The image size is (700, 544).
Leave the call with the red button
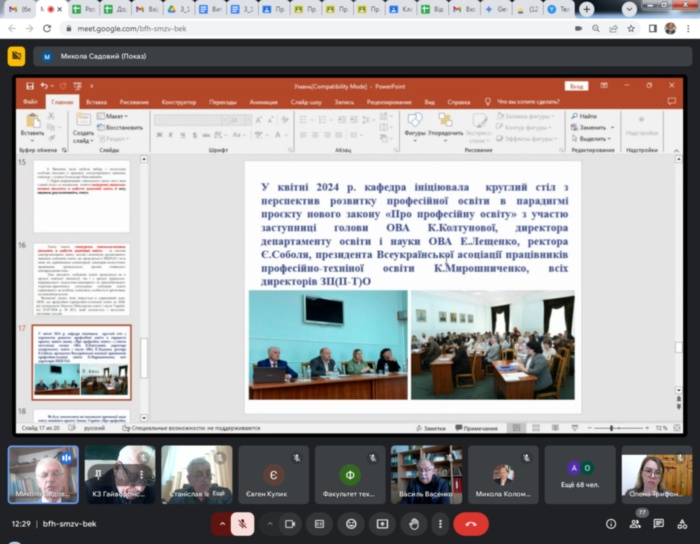point(470,523)
